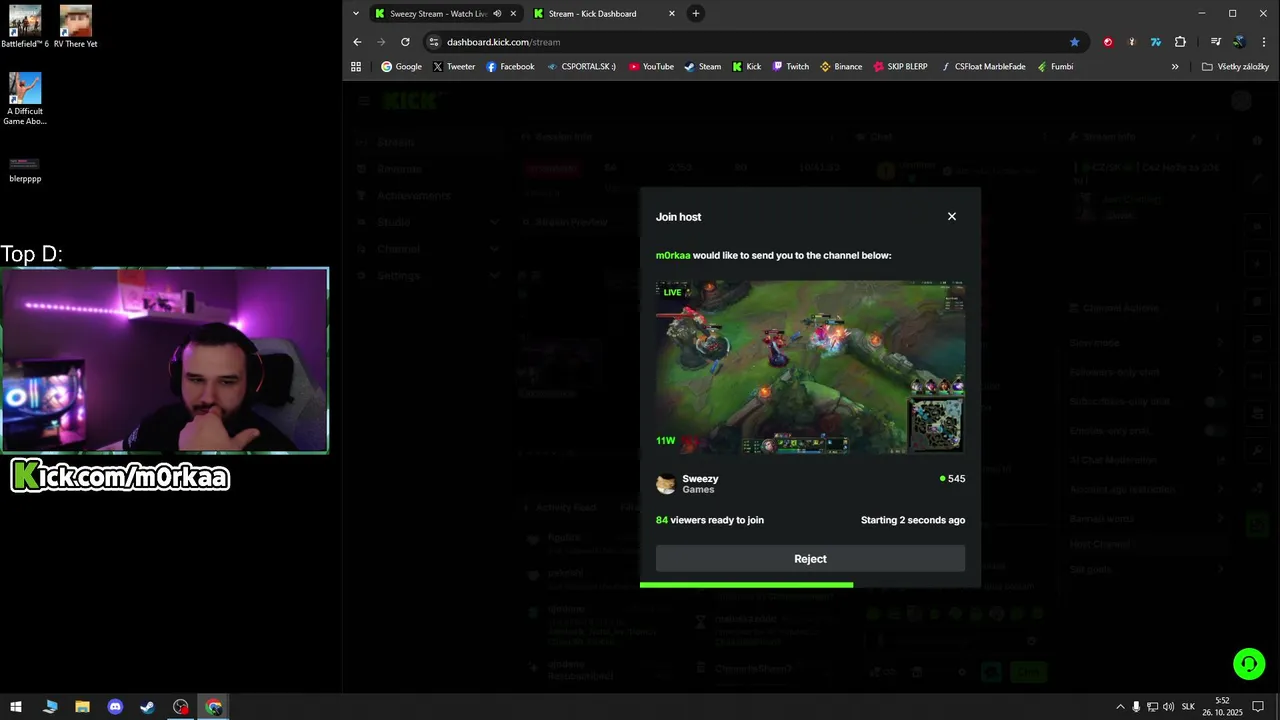Open a new browser tab
This screenshot has height=720, width=1280.
pos(696,13)
